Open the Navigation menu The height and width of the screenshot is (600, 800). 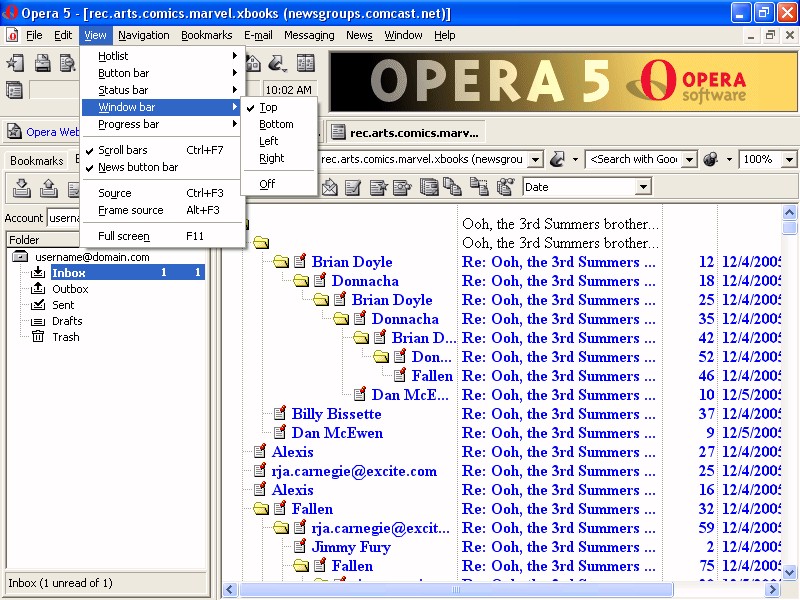(144, 35)
